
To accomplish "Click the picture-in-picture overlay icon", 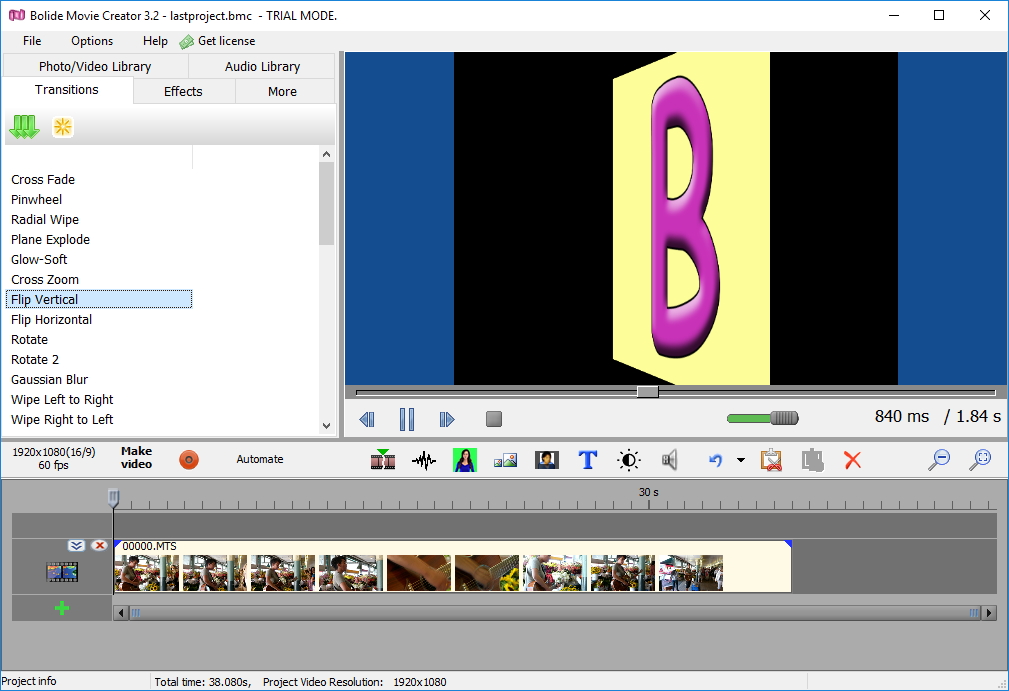I will tap(505, 460).
